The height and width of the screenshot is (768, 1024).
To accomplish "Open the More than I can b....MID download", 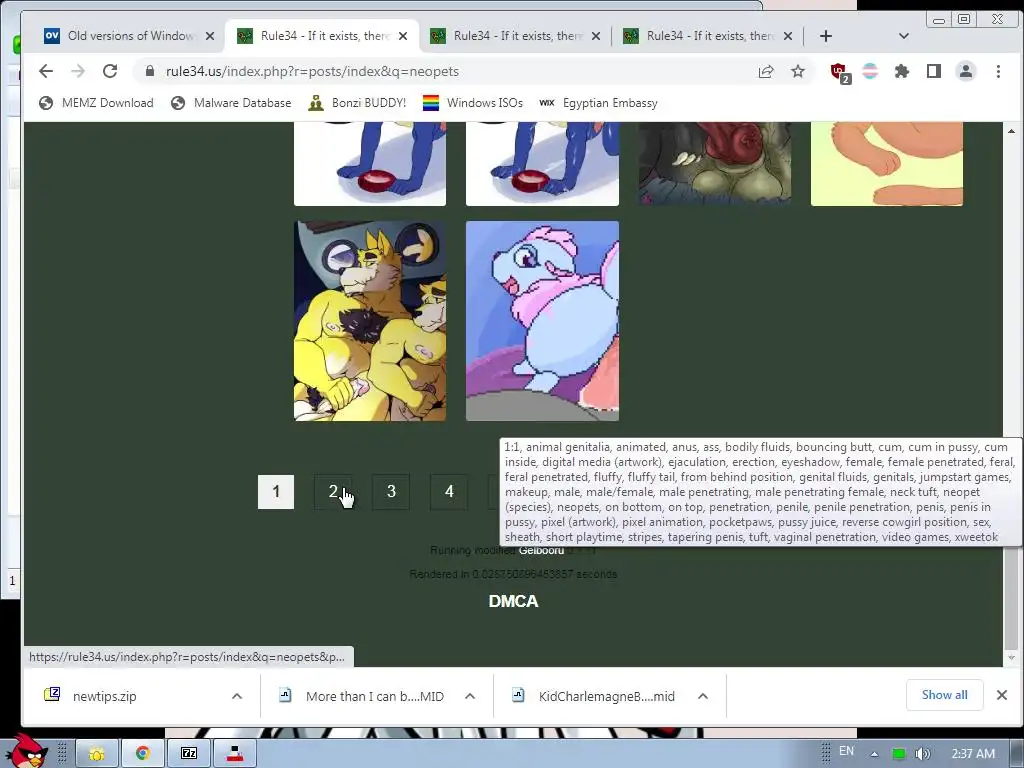I will [374, 696].
